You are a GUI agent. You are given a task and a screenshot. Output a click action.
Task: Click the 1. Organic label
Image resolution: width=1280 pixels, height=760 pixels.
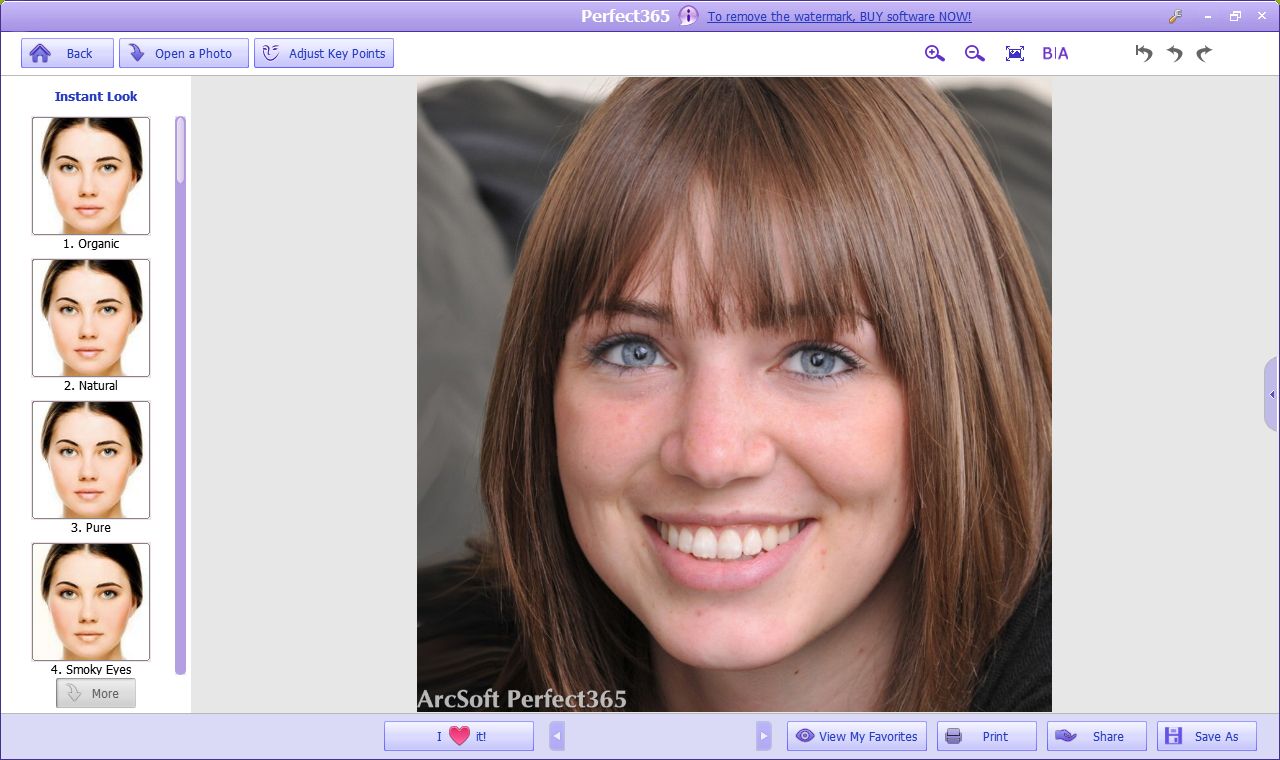click(x=91, y=244)
